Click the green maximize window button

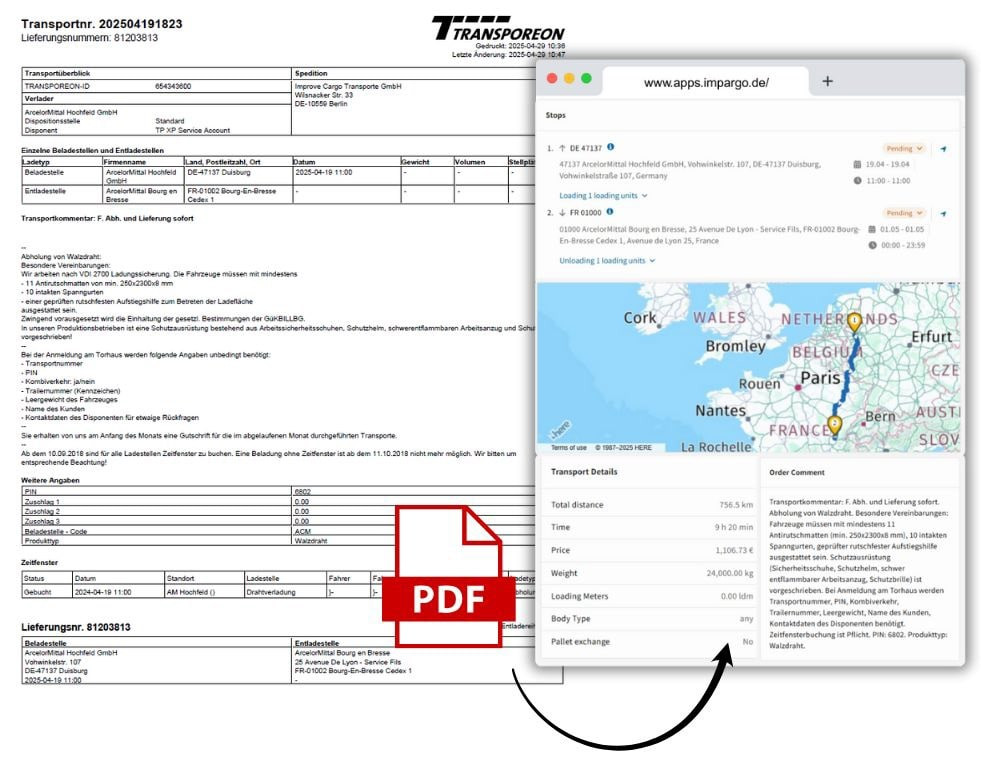(586, 78)
